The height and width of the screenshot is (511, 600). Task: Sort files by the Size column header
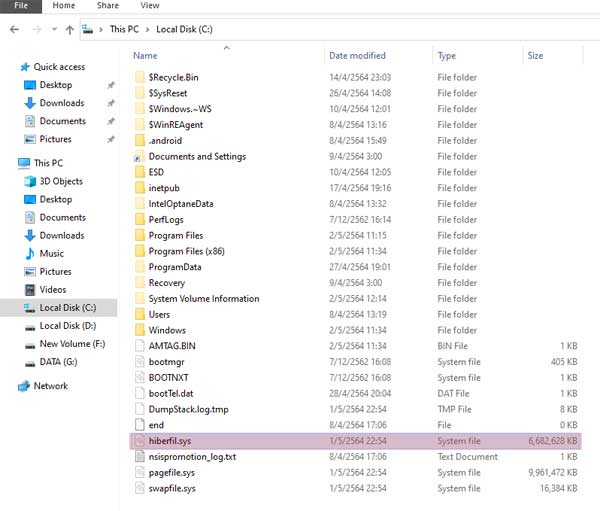coord(535,56)
